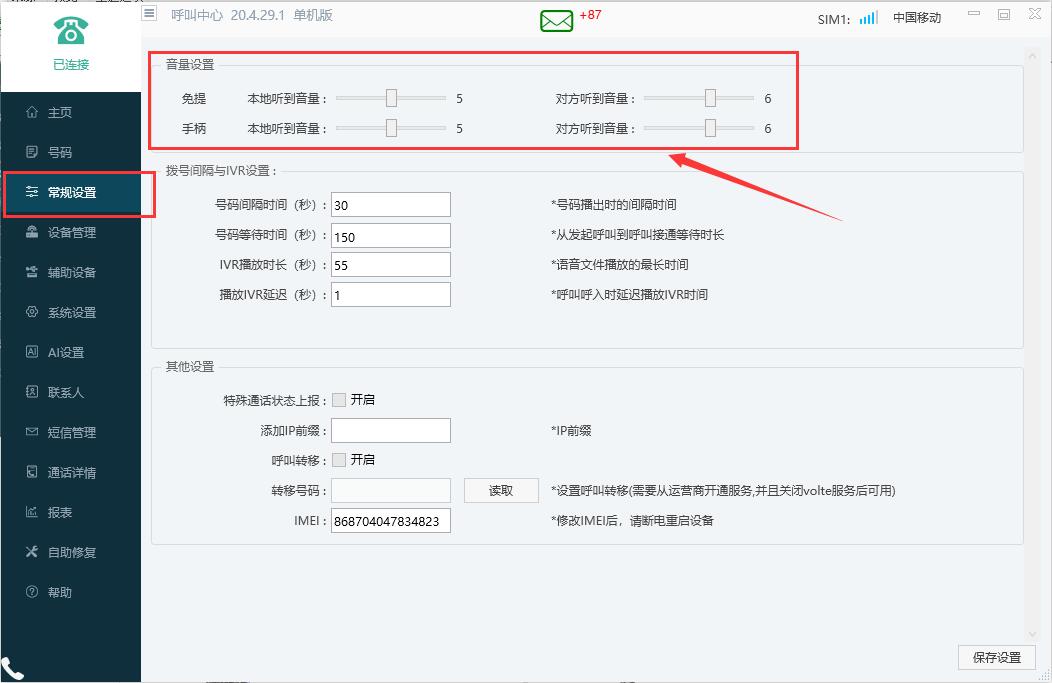Click the 短信管理 envelope icon
Image resolution: width=1052 pixels, height=683 pixels.
coord(32,432)
